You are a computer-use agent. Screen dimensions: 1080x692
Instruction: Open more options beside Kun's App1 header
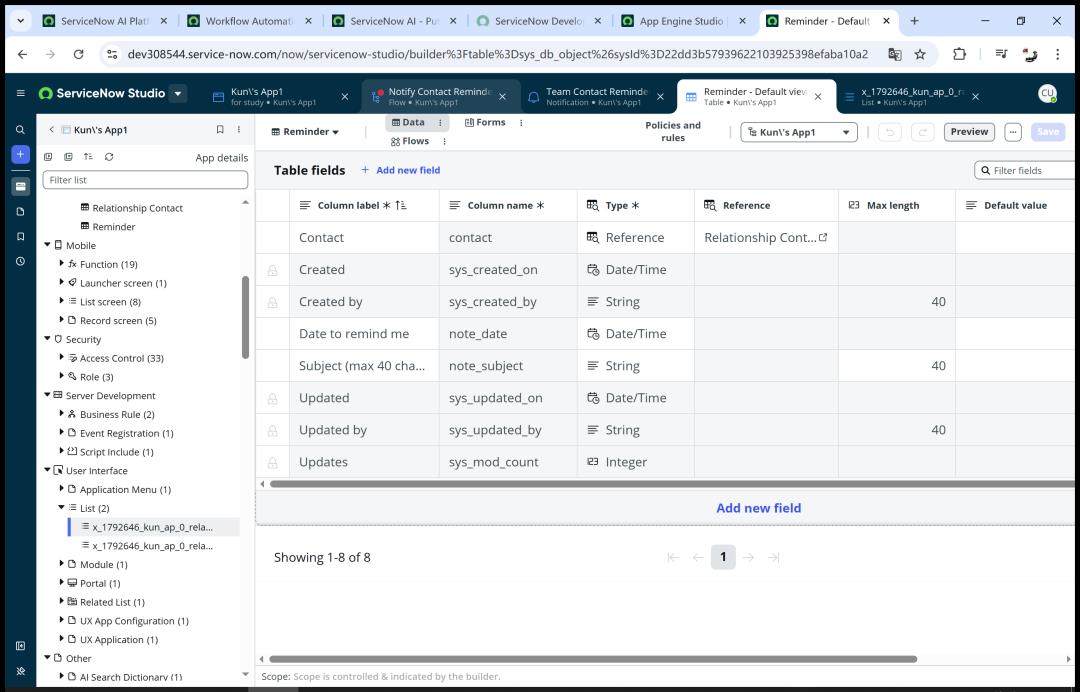point(239,129)
